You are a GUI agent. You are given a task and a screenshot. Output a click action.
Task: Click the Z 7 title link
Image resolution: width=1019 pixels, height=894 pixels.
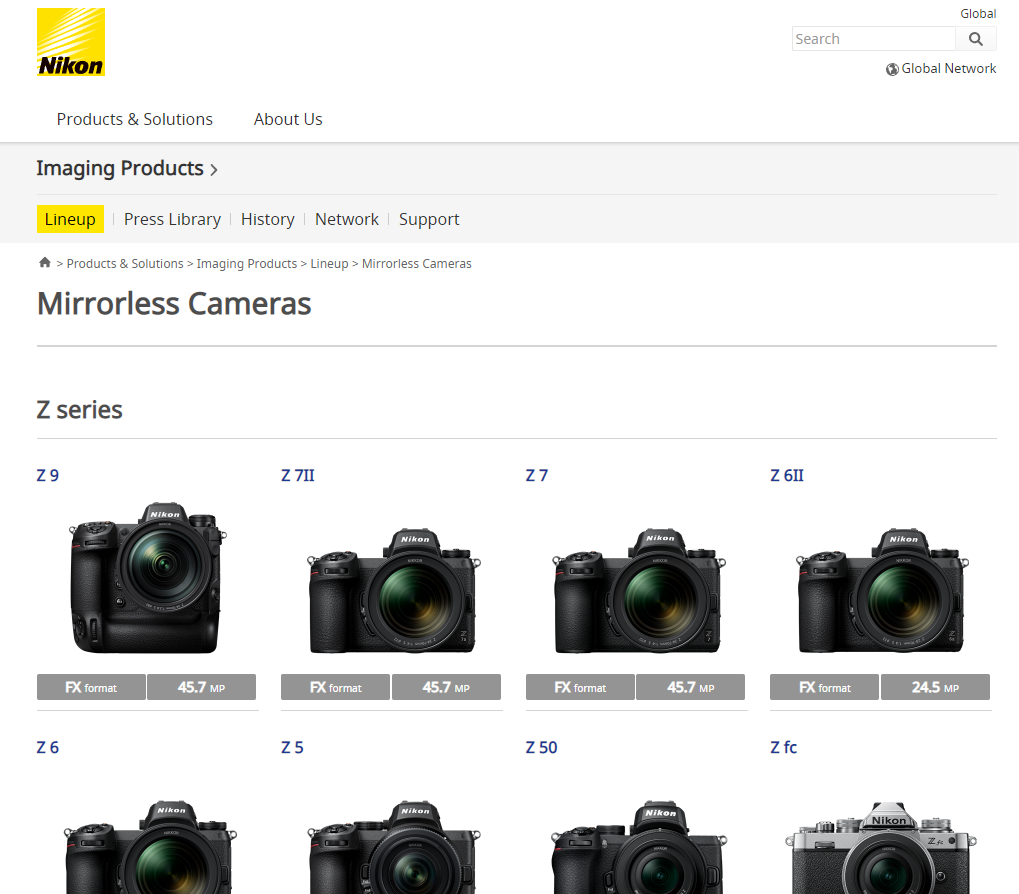tap(536, 475)
